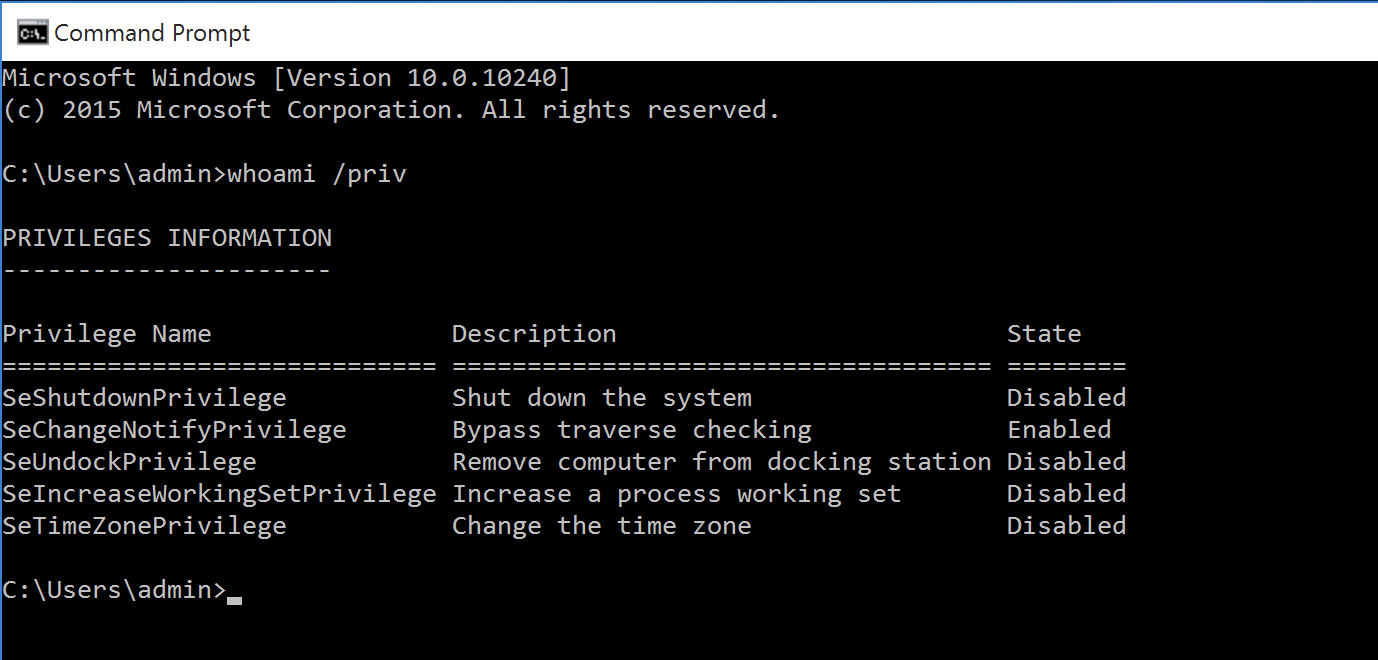Click the 'Description' column header

pos(534,334)
